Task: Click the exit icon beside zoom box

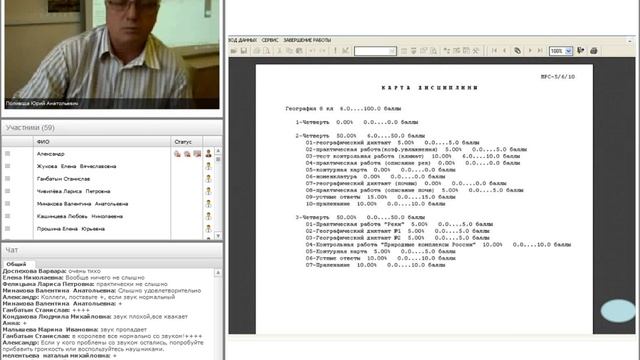Action: 580,51
